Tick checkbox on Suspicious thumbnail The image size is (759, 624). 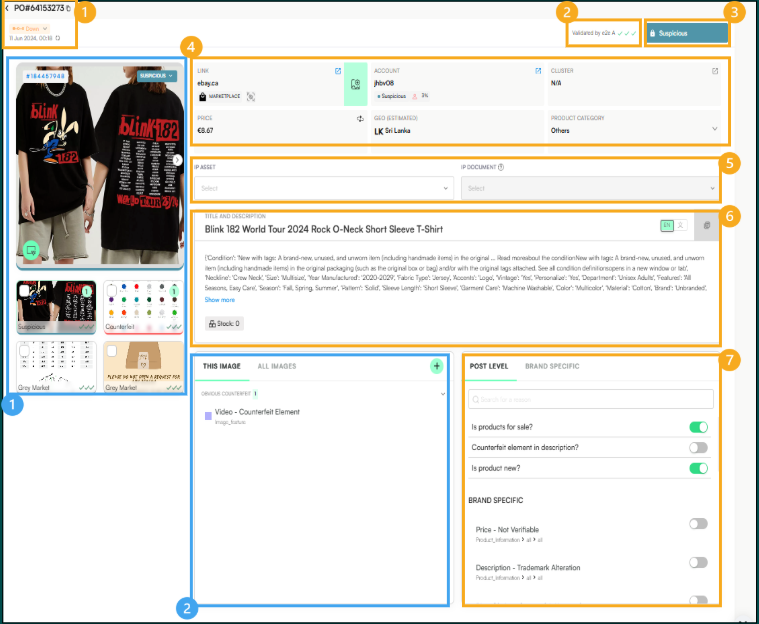coord(24,290)
